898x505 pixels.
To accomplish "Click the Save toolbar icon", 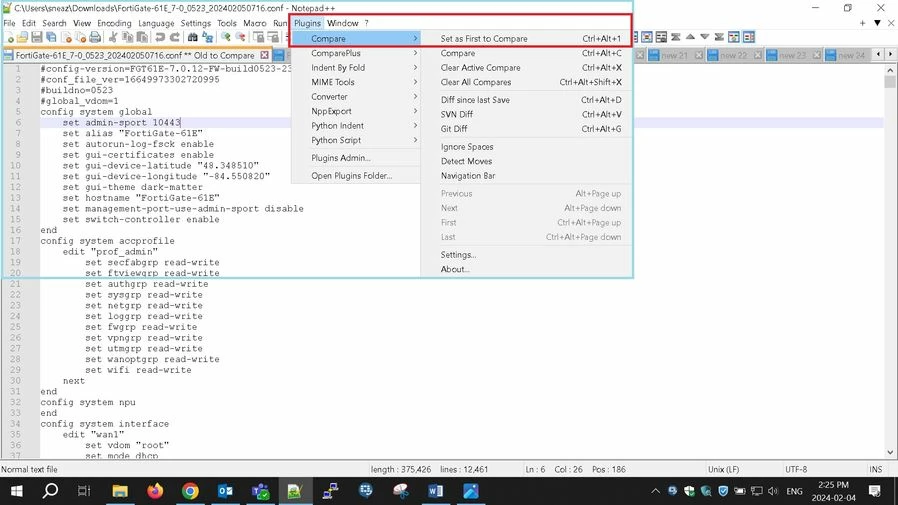I will [37, 38].
